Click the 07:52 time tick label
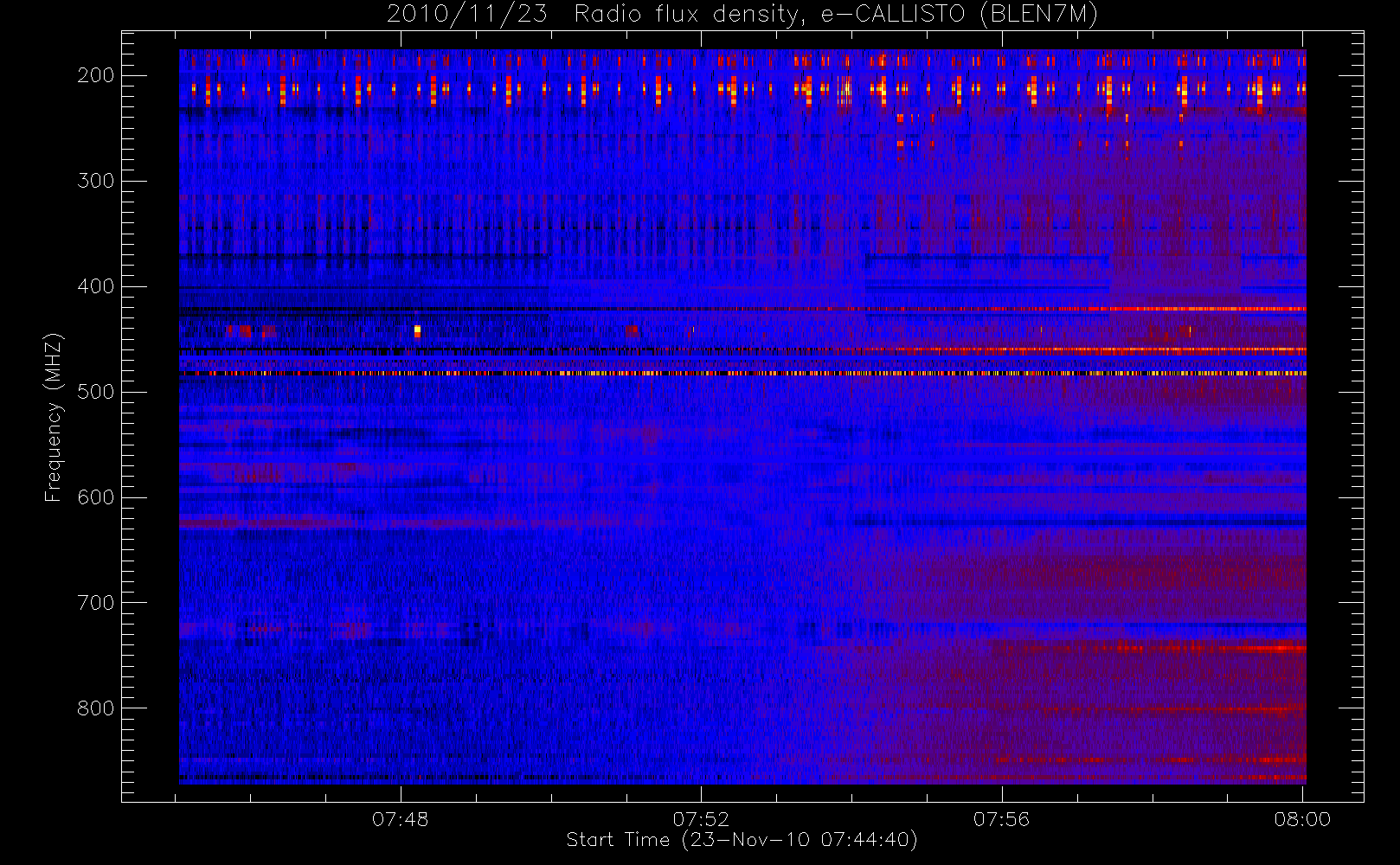 (701, 819)
